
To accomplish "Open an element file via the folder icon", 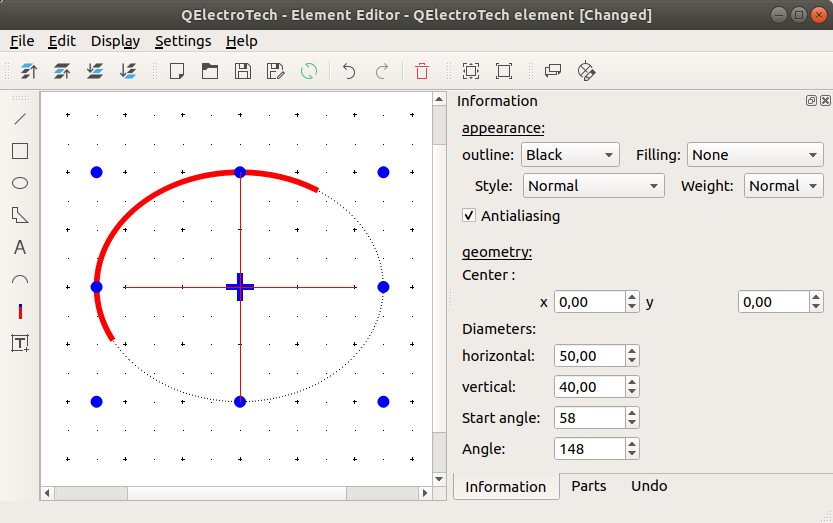I will click(210, 71).
